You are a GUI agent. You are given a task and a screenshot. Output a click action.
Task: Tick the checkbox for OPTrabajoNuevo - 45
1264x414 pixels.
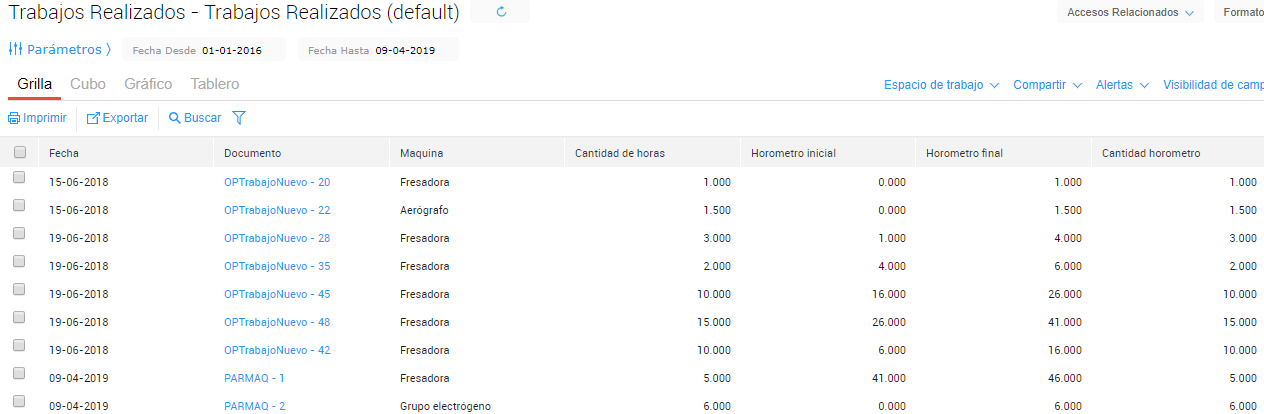pyautogui.click(x=19, y=290)
